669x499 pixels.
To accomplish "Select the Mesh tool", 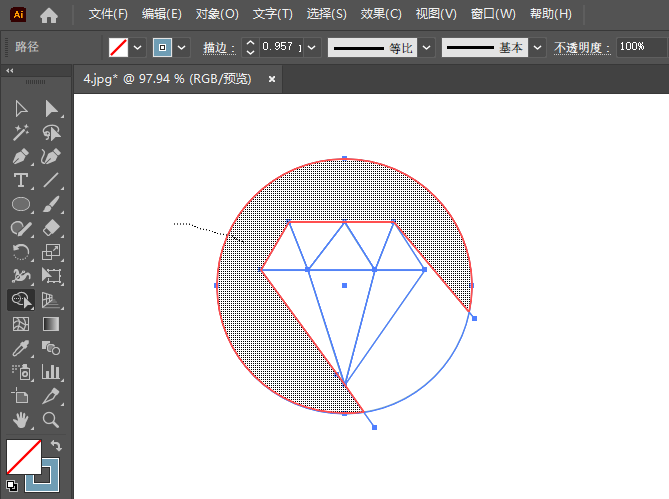I will pos(21,324).
